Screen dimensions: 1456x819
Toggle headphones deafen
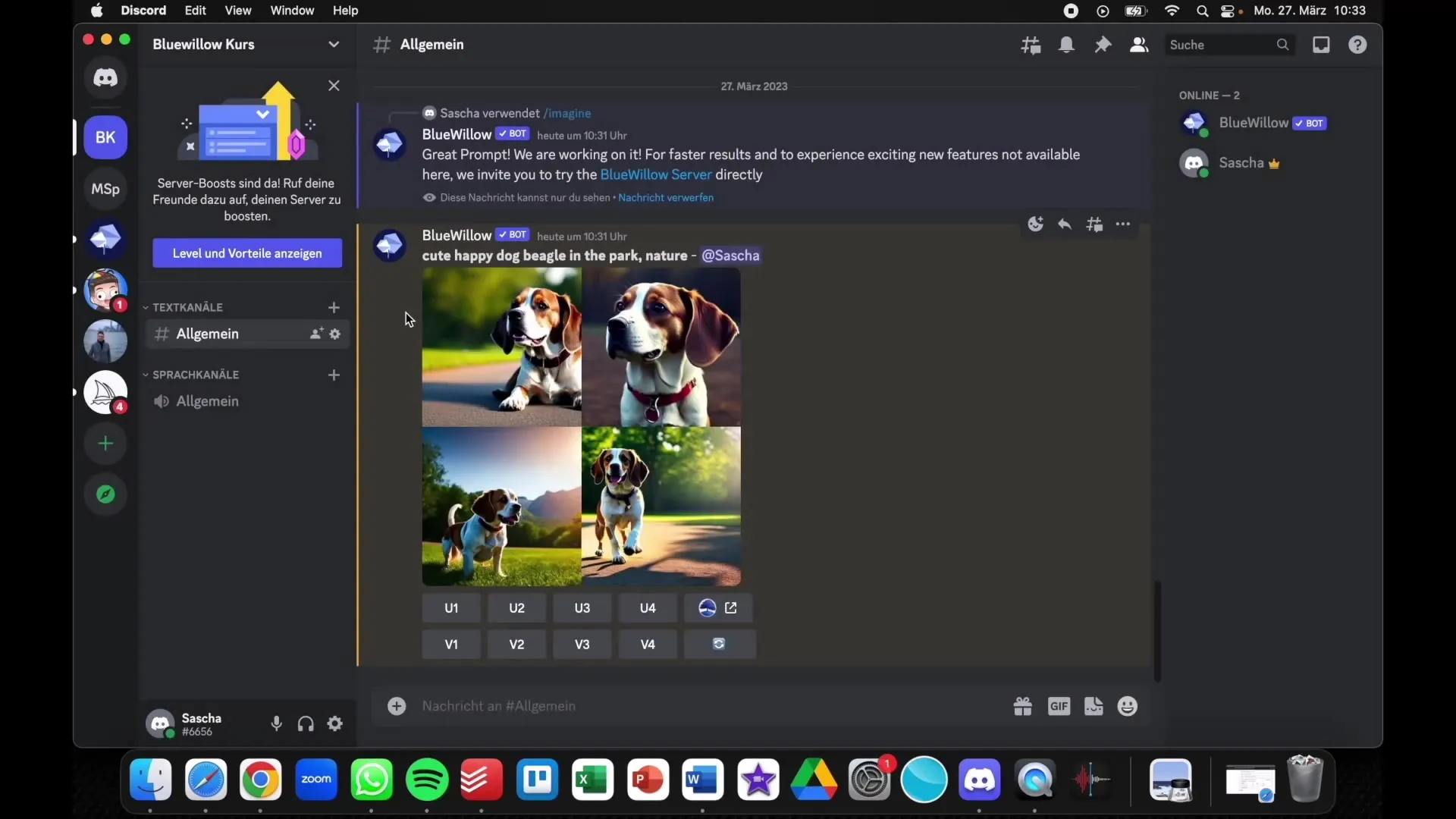pyautogui.click(x=306, y=723)
